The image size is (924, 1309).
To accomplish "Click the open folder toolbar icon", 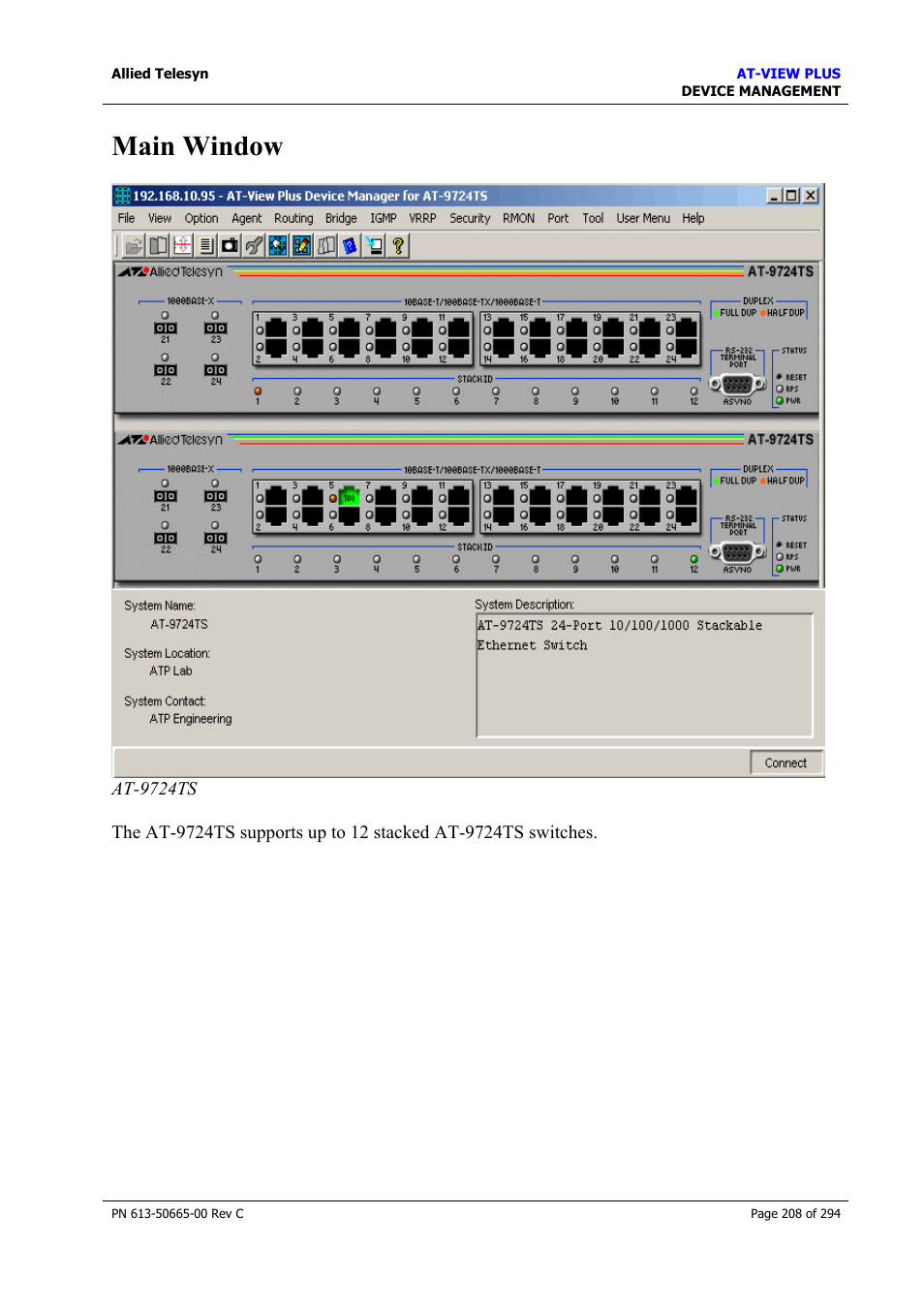I will (x=134, y=246).
